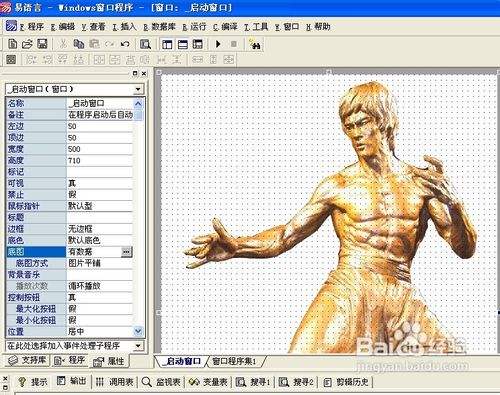Click the 宽度 value 500

click(x=100, y=149)
